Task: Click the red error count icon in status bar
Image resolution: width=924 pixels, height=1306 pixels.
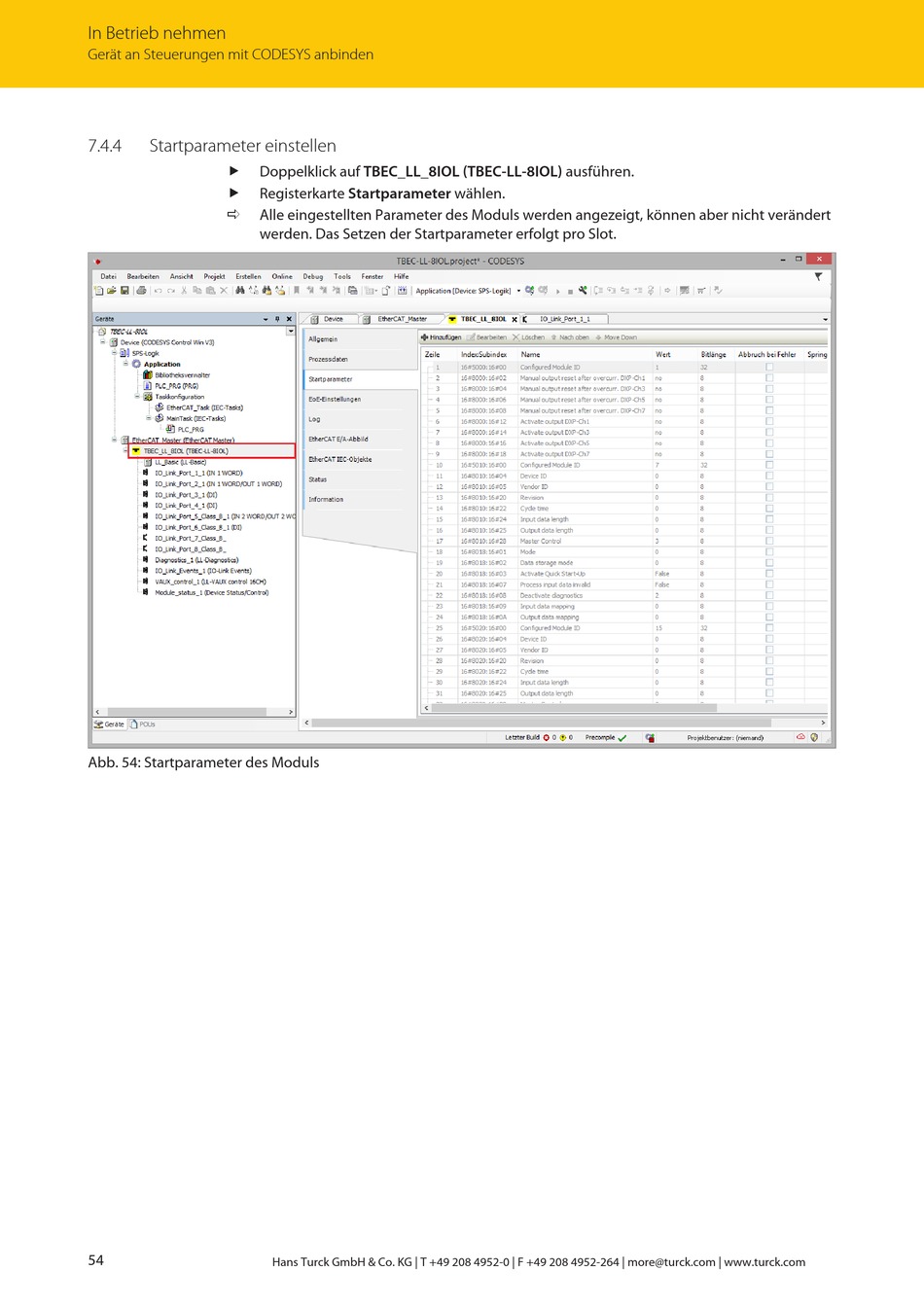Action: [547, 738]
